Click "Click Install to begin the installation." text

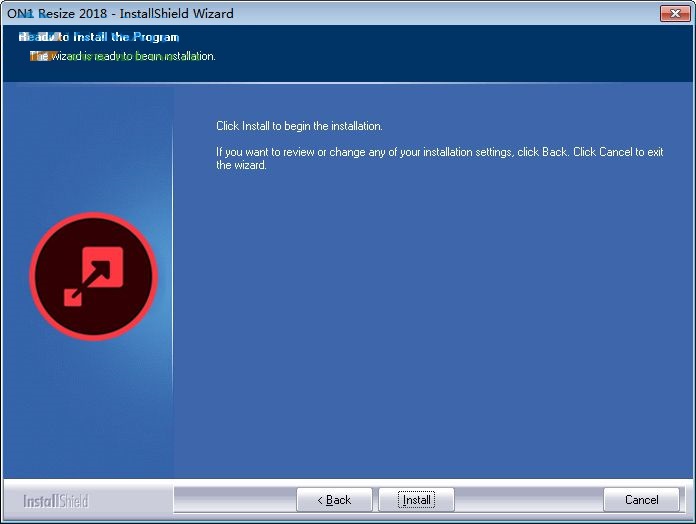tap(299, 126)
